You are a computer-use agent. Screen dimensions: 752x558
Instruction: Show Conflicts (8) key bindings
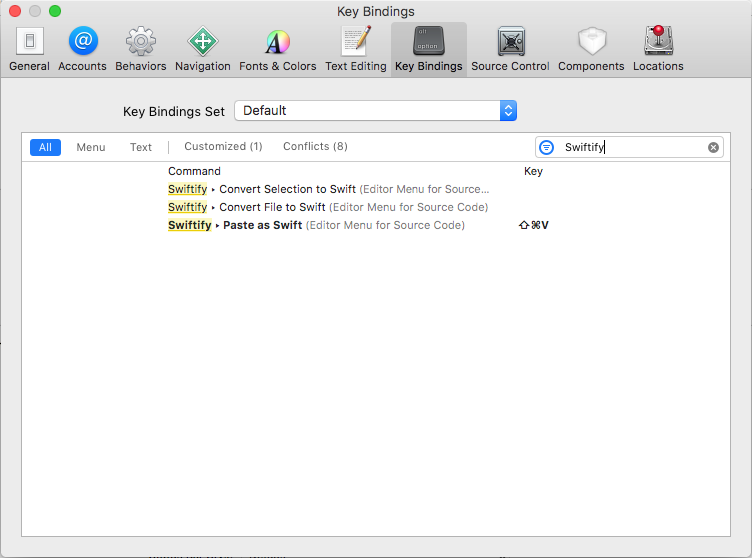[x=315, y=146]
